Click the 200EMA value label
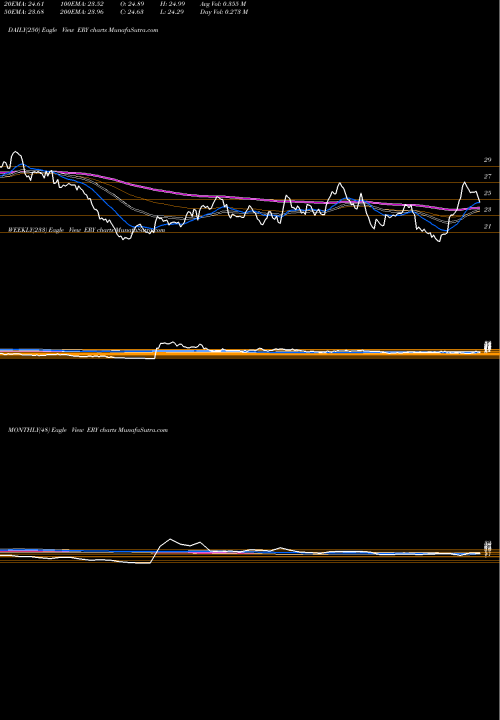This screenshot has height=720, width=500. pos(85,12)
